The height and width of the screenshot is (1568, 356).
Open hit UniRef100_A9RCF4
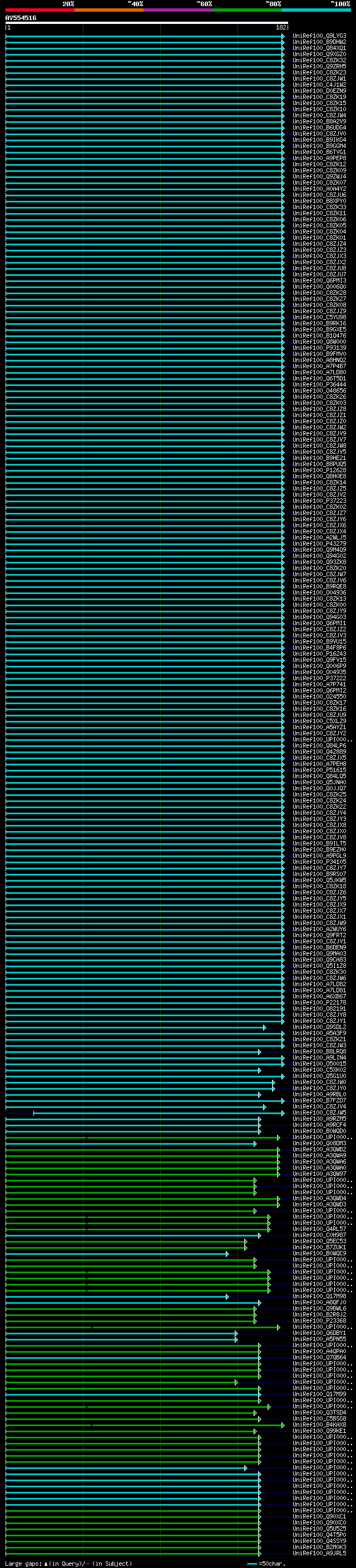[x=319, y=1125]
